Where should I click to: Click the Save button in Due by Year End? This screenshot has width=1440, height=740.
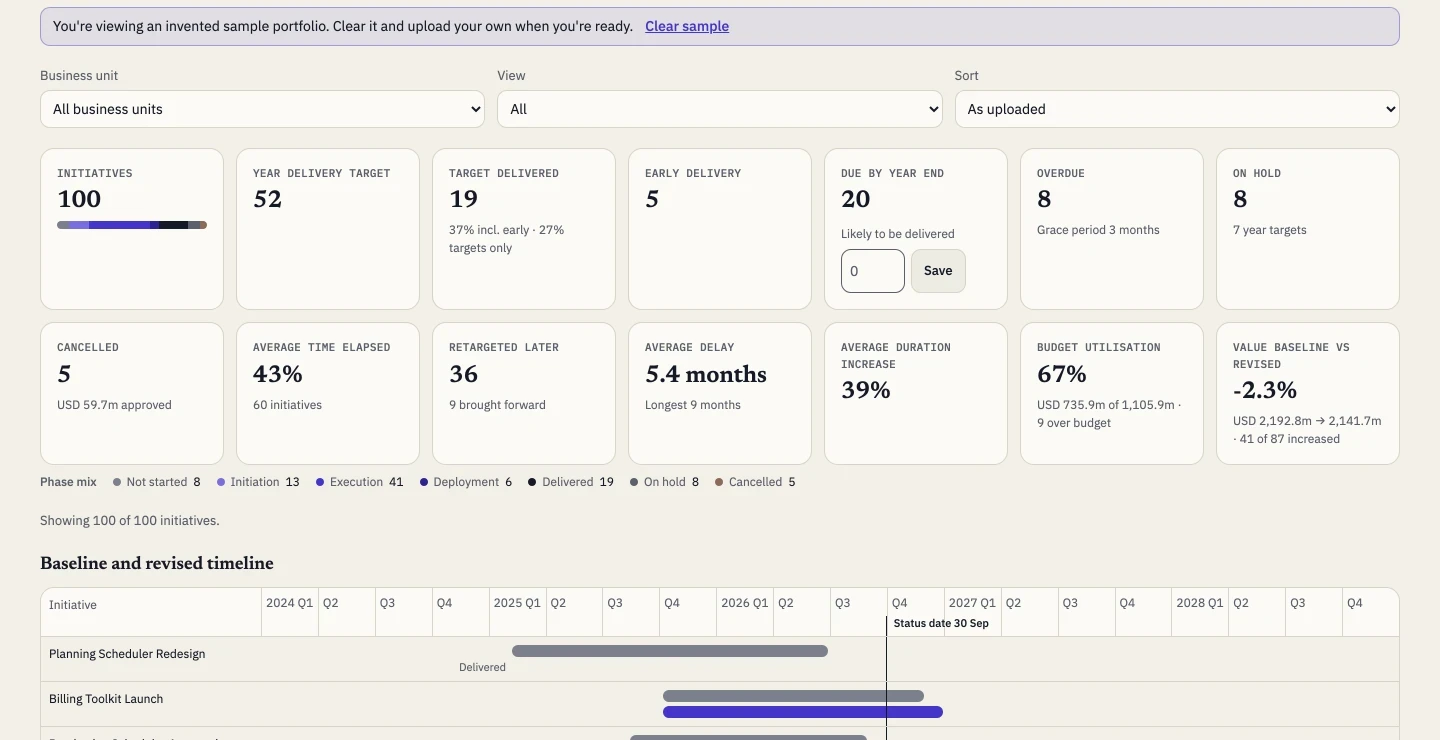point(938,271)
